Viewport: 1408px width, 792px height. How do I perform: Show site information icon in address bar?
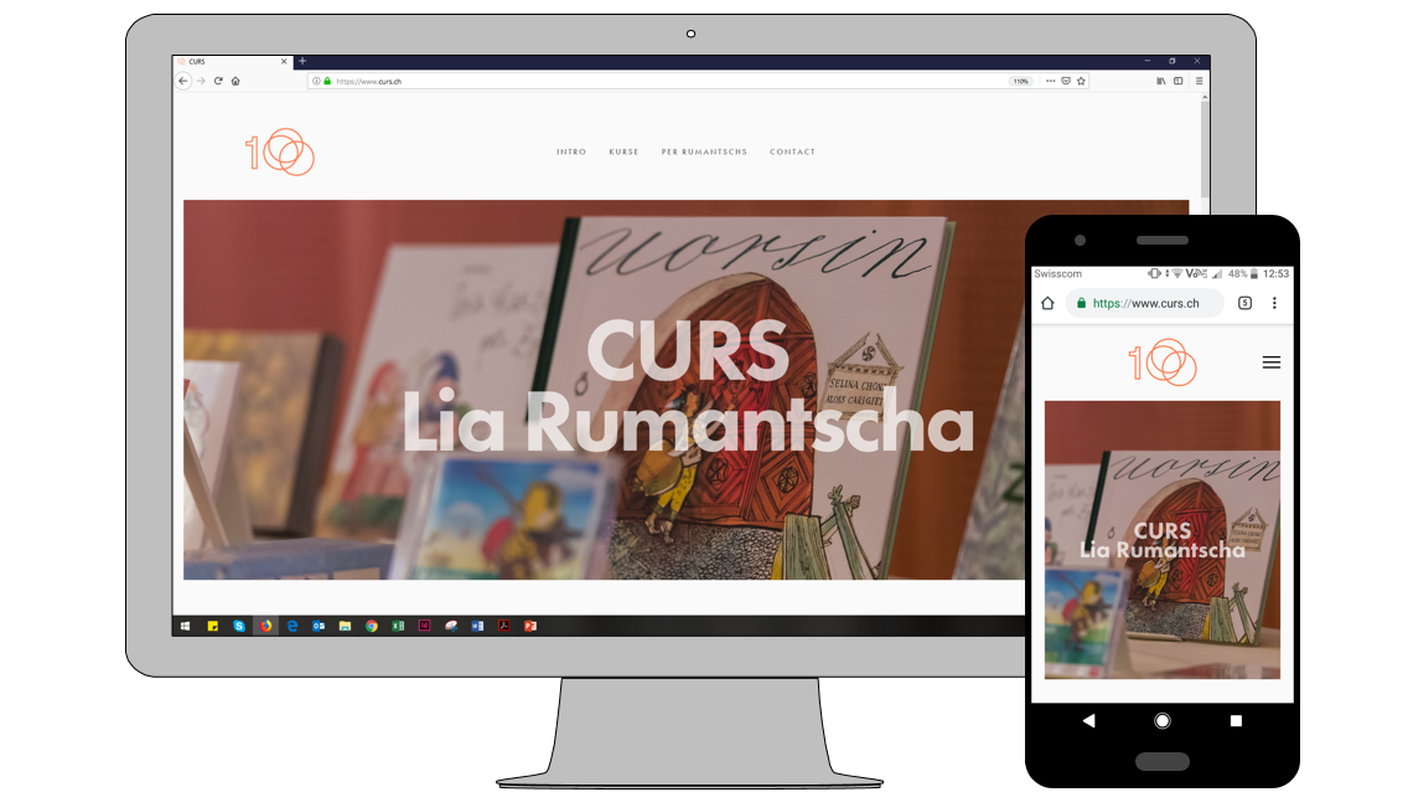[x=316, y=81]
